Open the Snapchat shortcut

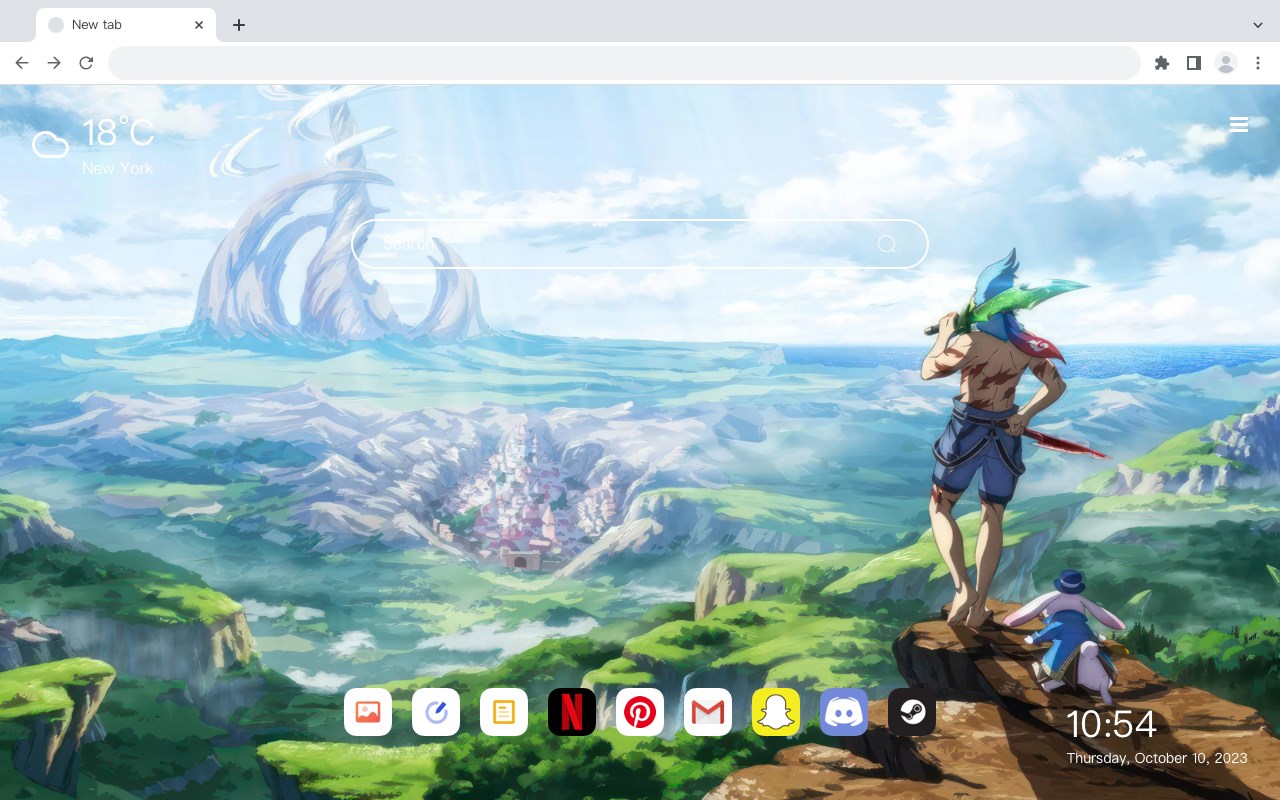(x=776, y=712)
